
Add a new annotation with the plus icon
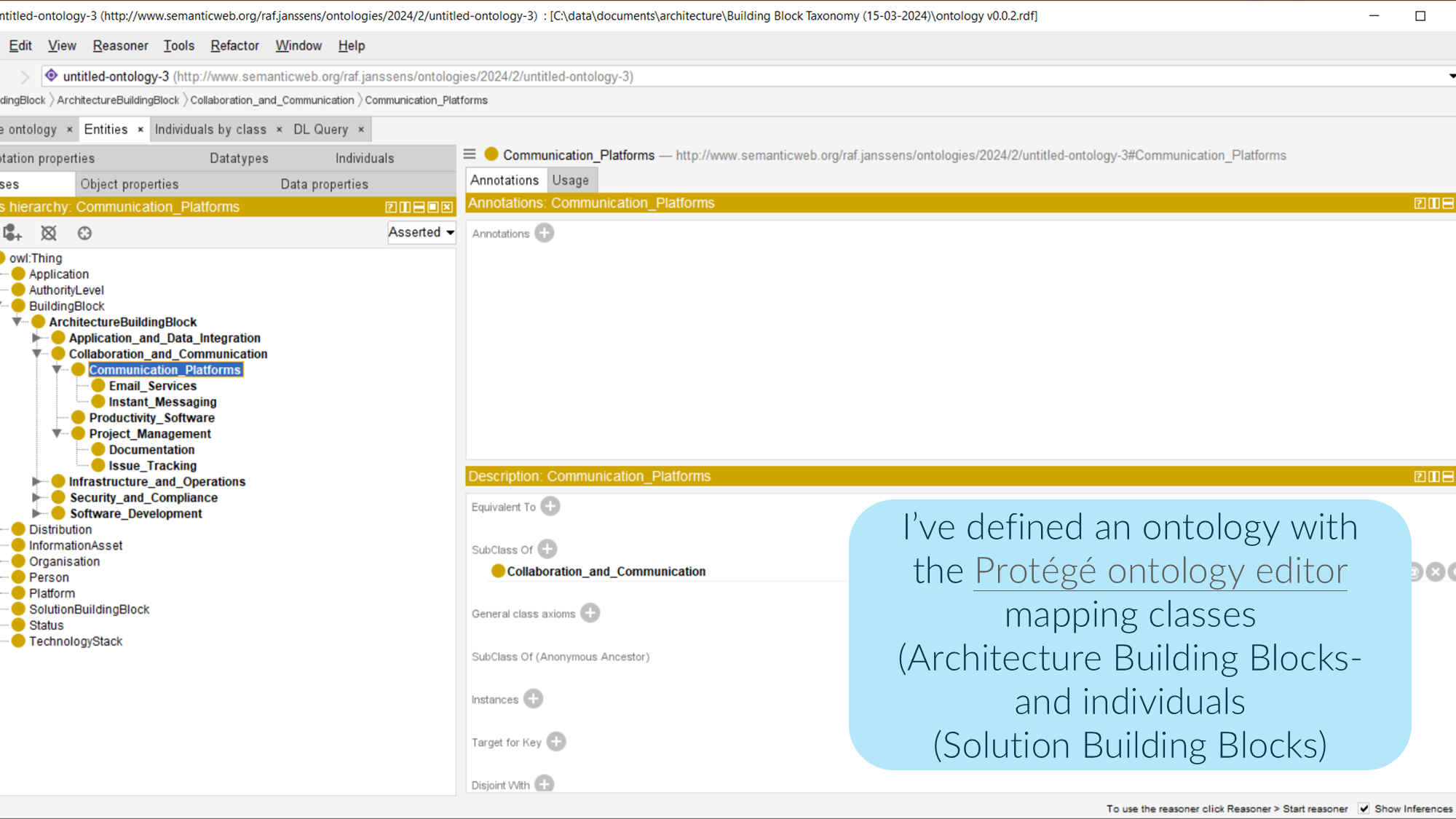click(x=544, y=233)
